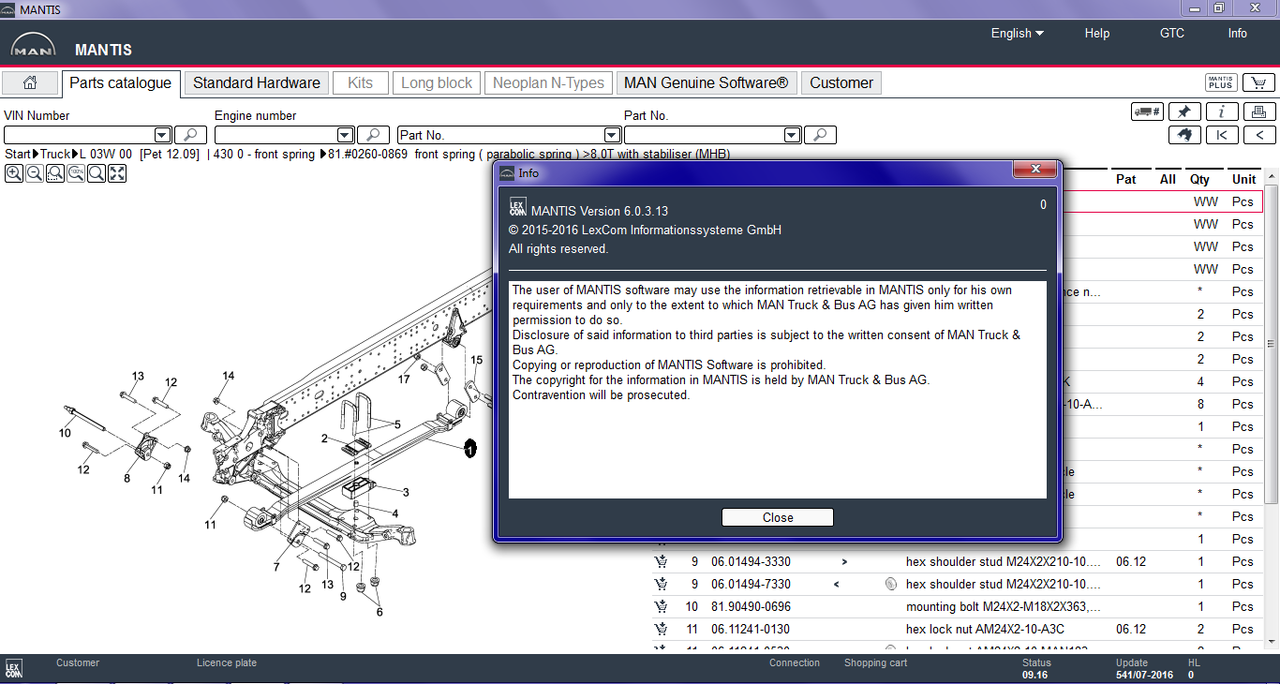Open the Part No. entry combo dropdown
Viewport: 1280px width, 684px height.
tap(792, 135)
